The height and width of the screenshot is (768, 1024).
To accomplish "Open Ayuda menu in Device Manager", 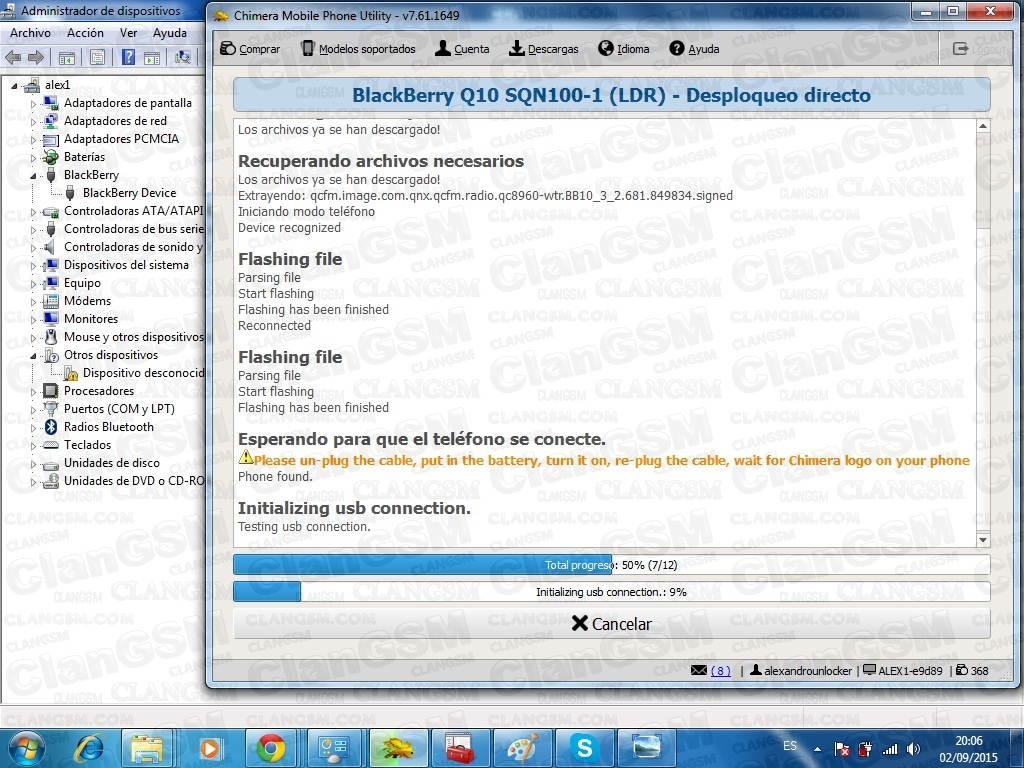I will pyautogui.click(x=170, y=33).
